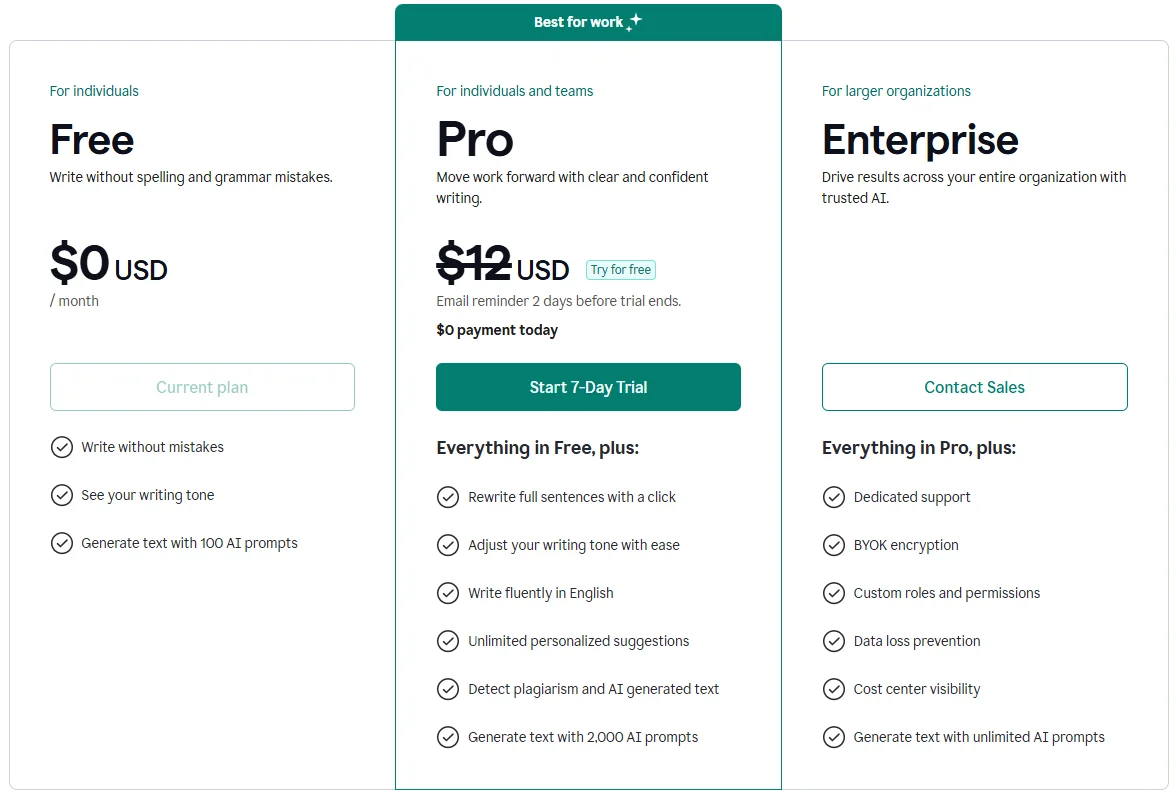Click the sparkle icon in the 'Best for work' banner

pos(632,20)
